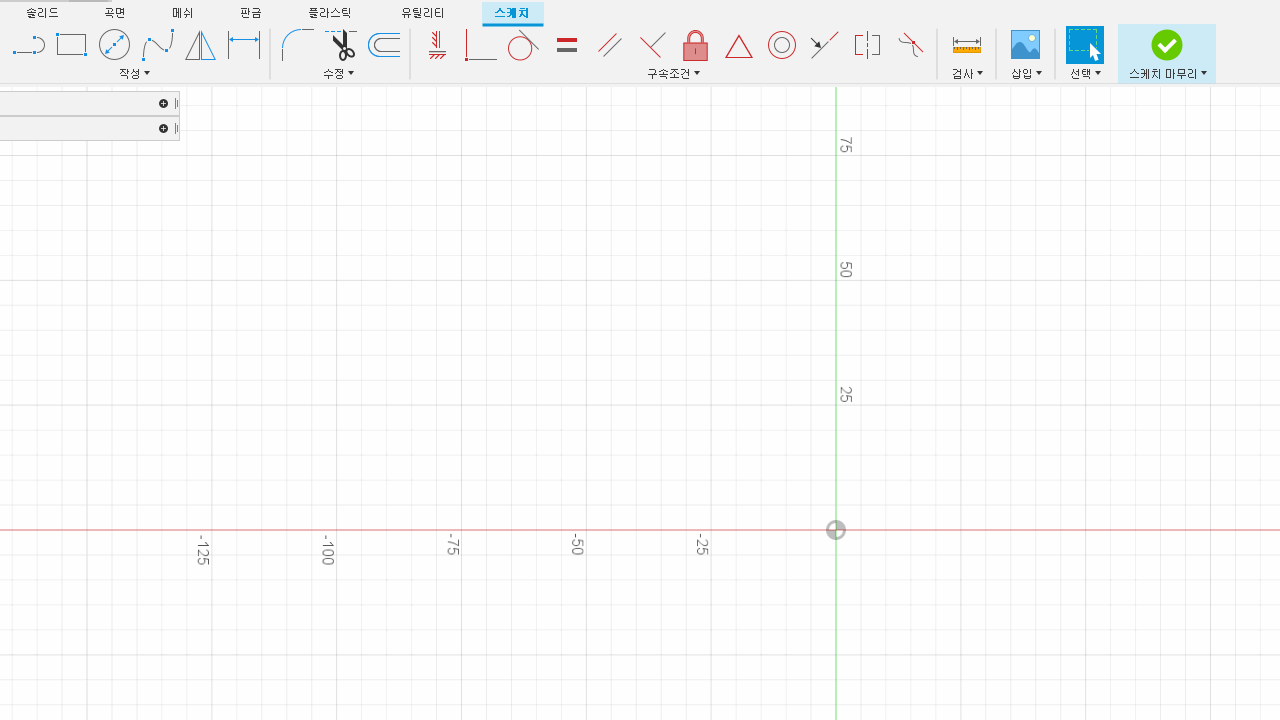Apply the Perpendicular constraint

[x=652, y=45]
